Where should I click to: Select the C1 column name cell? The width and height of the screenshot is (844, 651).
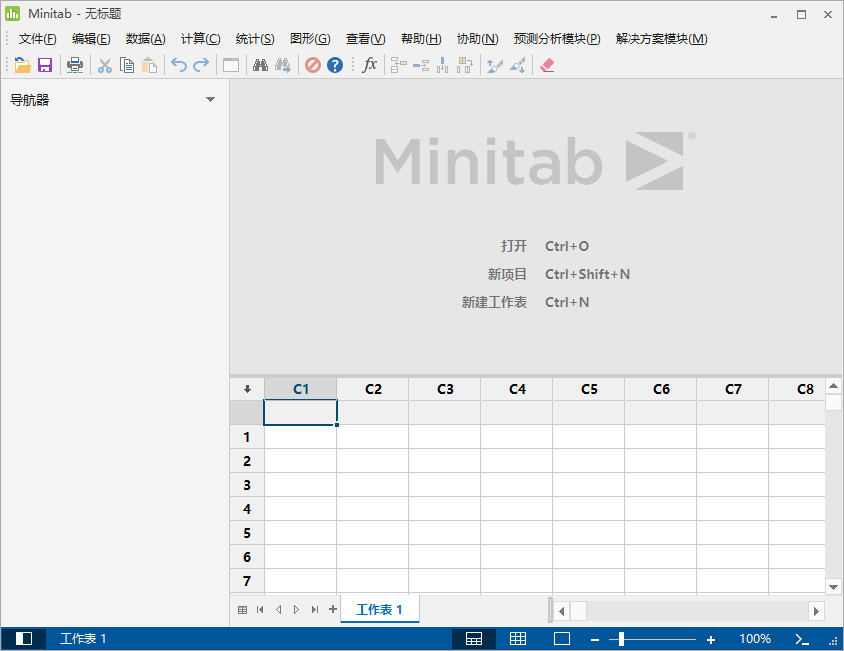coord(300,412)
